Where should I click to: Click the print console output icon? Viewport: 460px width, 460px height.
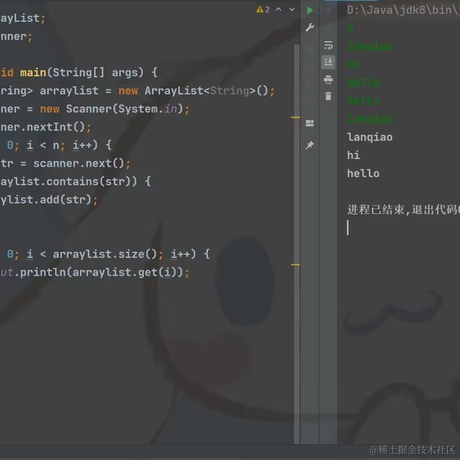tap(328, 79)
